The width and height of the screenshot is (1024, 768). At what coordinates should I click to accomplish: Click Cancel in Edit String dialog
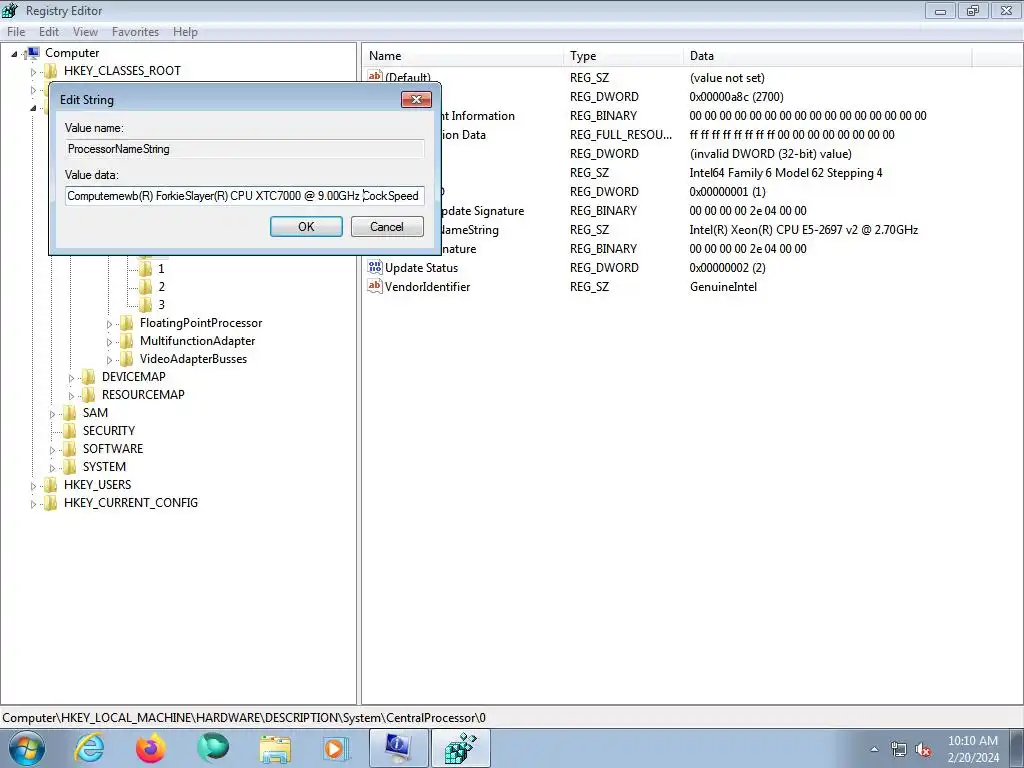(x=387, y=227)
